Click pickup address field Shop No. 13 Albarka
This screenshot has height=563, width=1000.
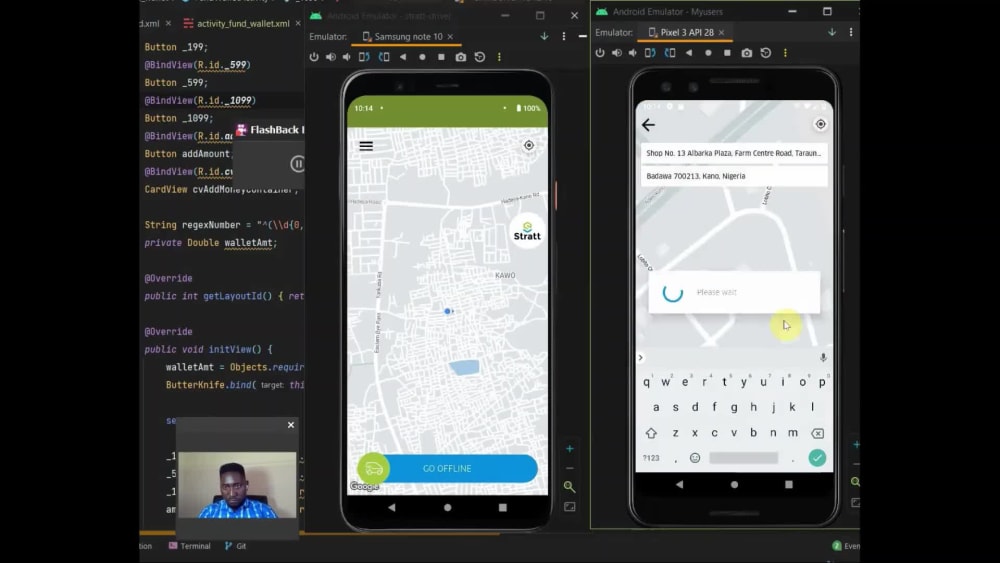tap(734, 154)
